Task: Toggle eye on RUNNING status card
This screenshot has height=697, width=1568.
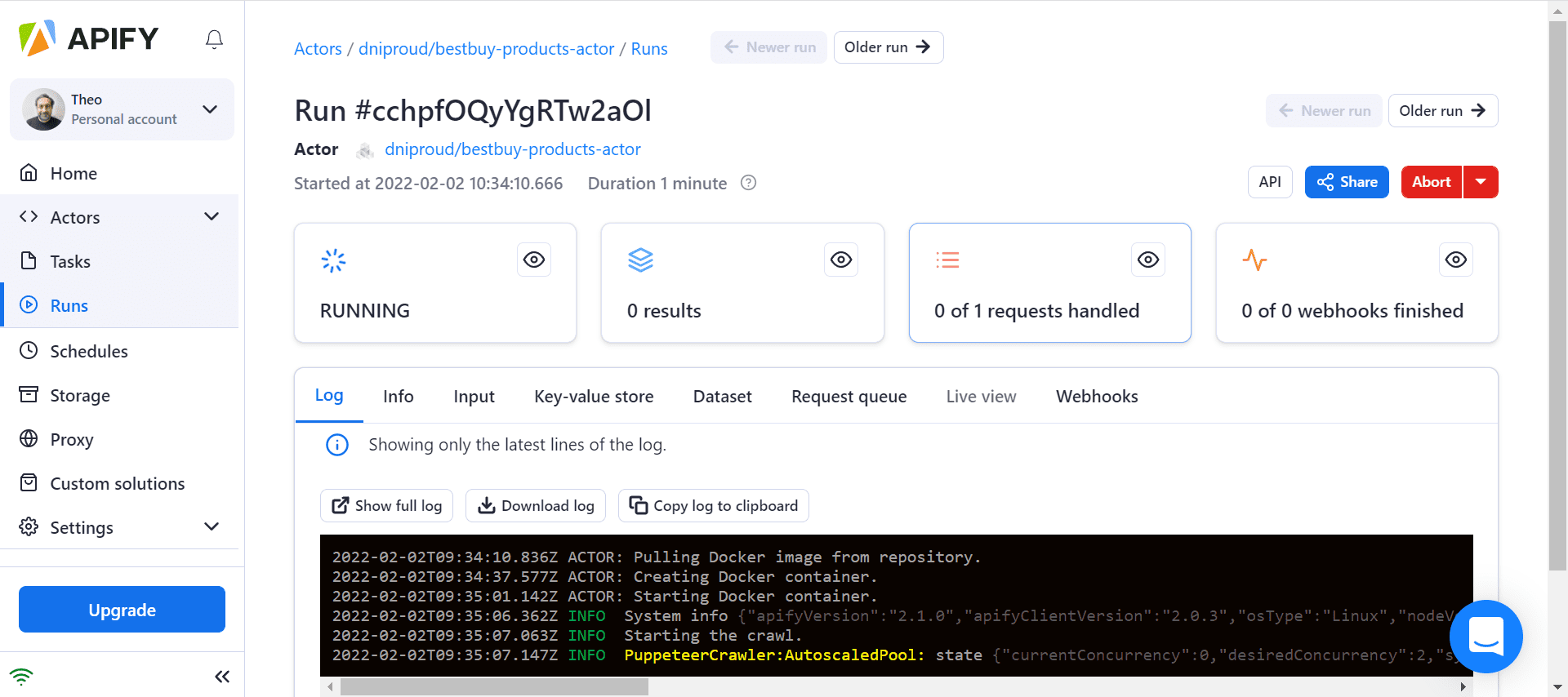Action: (534, 260)
